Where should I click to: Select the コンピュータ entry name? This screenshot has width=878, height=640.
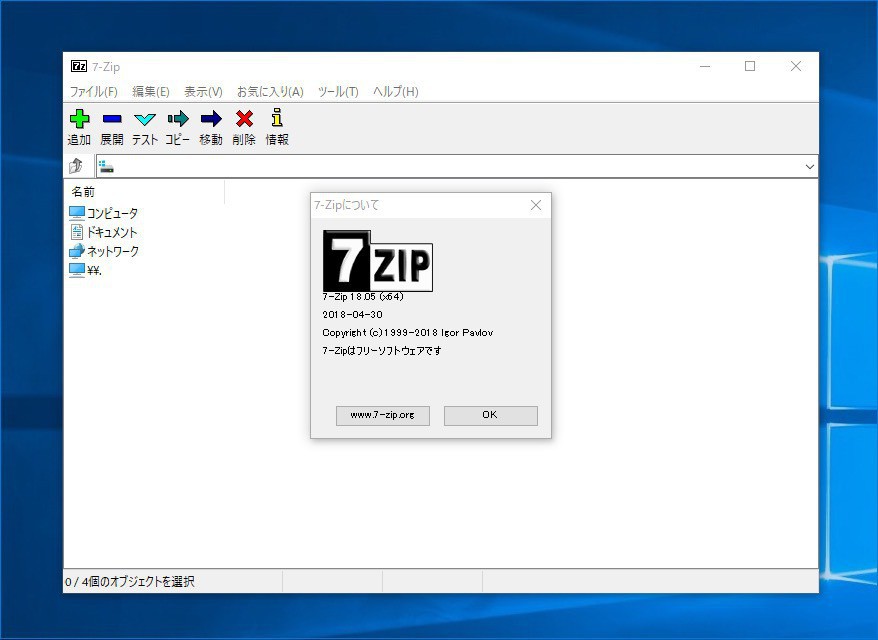click(x=112, y=213)
